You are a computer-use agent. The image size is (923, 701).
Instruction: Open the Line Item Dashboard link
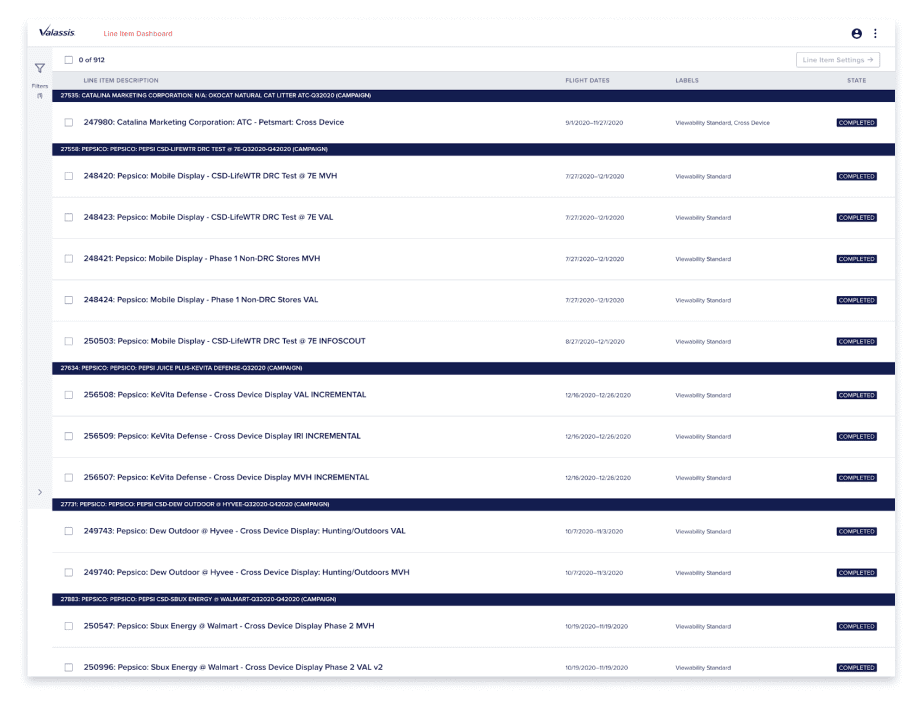point(138,34)
